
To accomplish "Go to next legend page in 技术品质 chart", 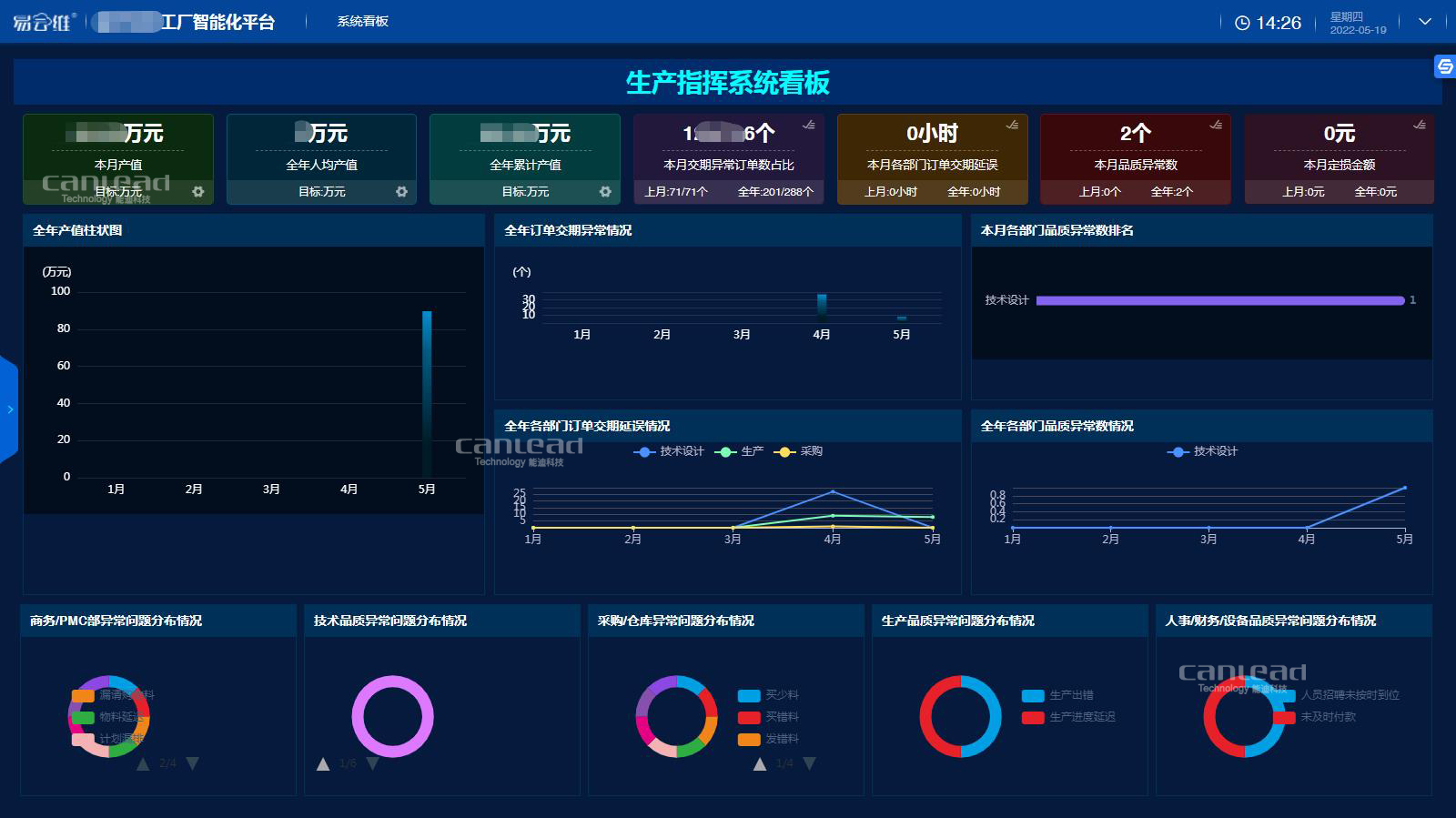I will 372,763.
